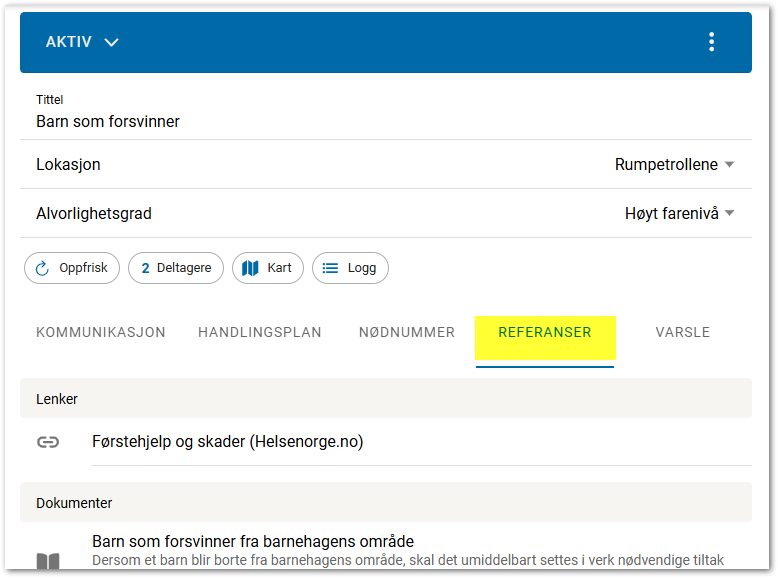The width and height of the screenshot is (778, 578).
Task: Switch to the Kommunikasjon tab
Action: coord(101,333)
